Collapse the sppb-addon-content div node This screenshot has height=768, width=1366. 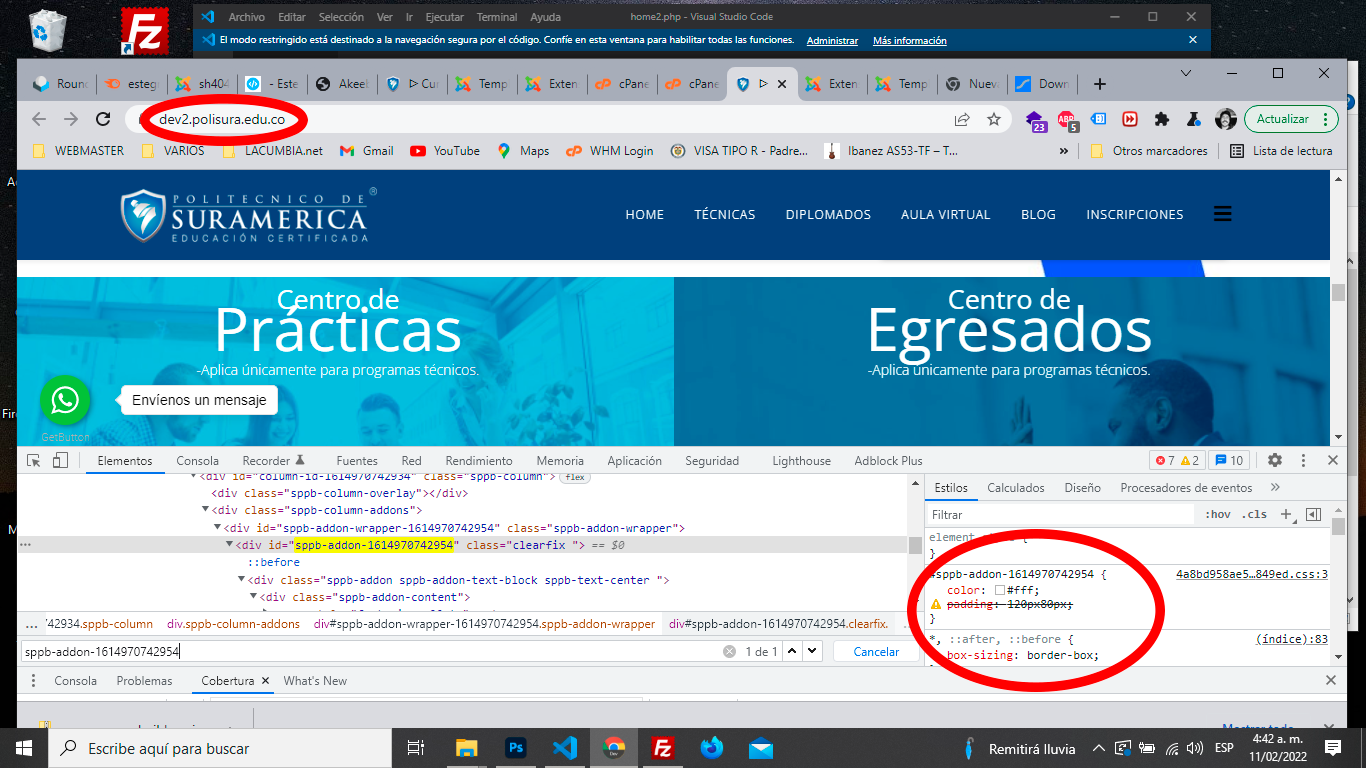coord(253,597)
